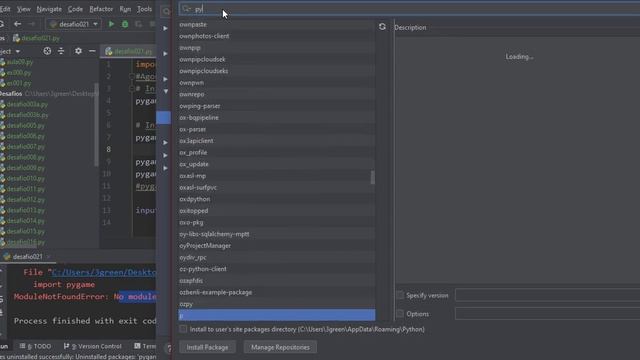Open the Edit menu
640x360 pixels.
5,9
